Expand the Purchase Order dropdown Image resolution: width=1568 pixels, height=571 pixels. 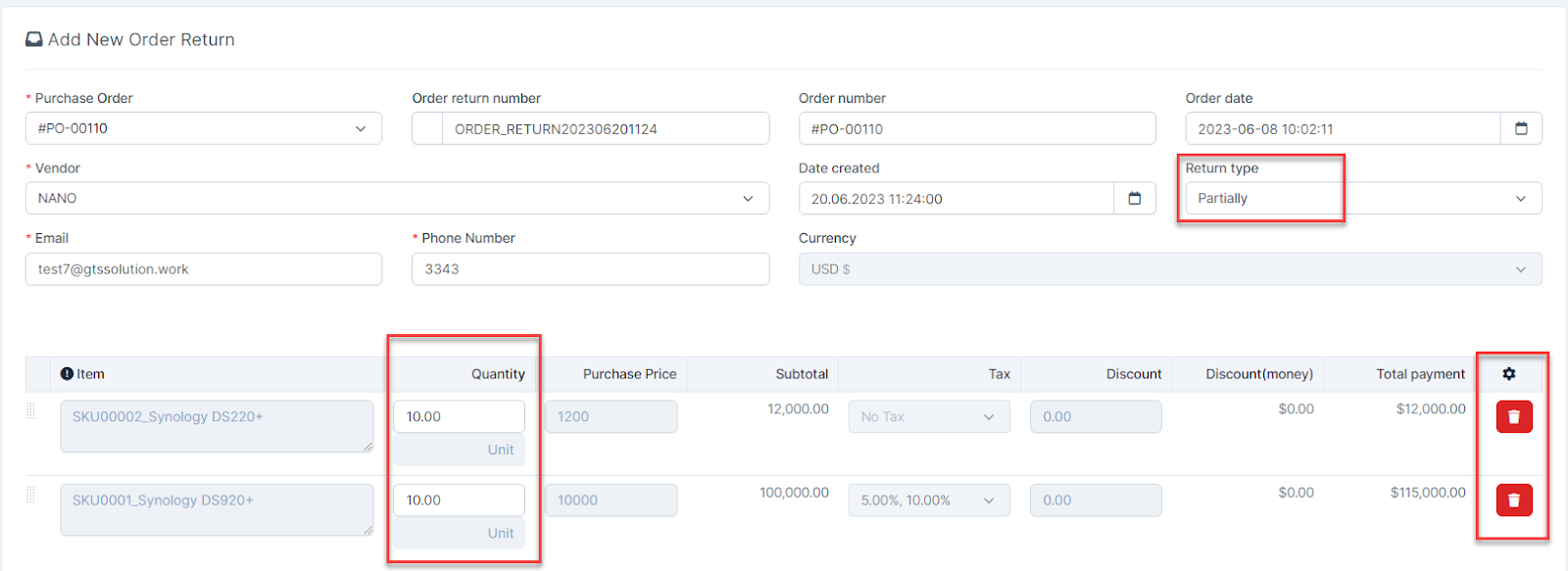pyautogui.click(x=203, y=128)
